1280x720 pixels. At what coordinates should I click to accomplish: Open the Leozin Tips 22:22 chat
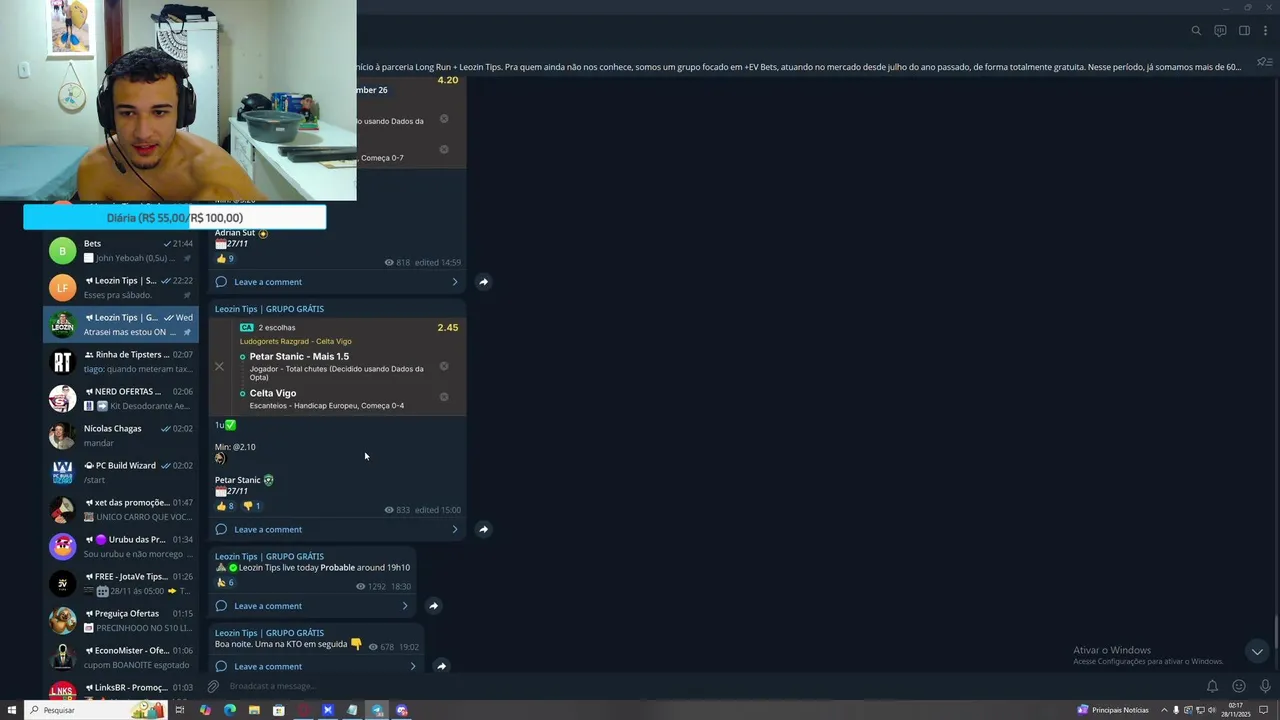point(121,287)
